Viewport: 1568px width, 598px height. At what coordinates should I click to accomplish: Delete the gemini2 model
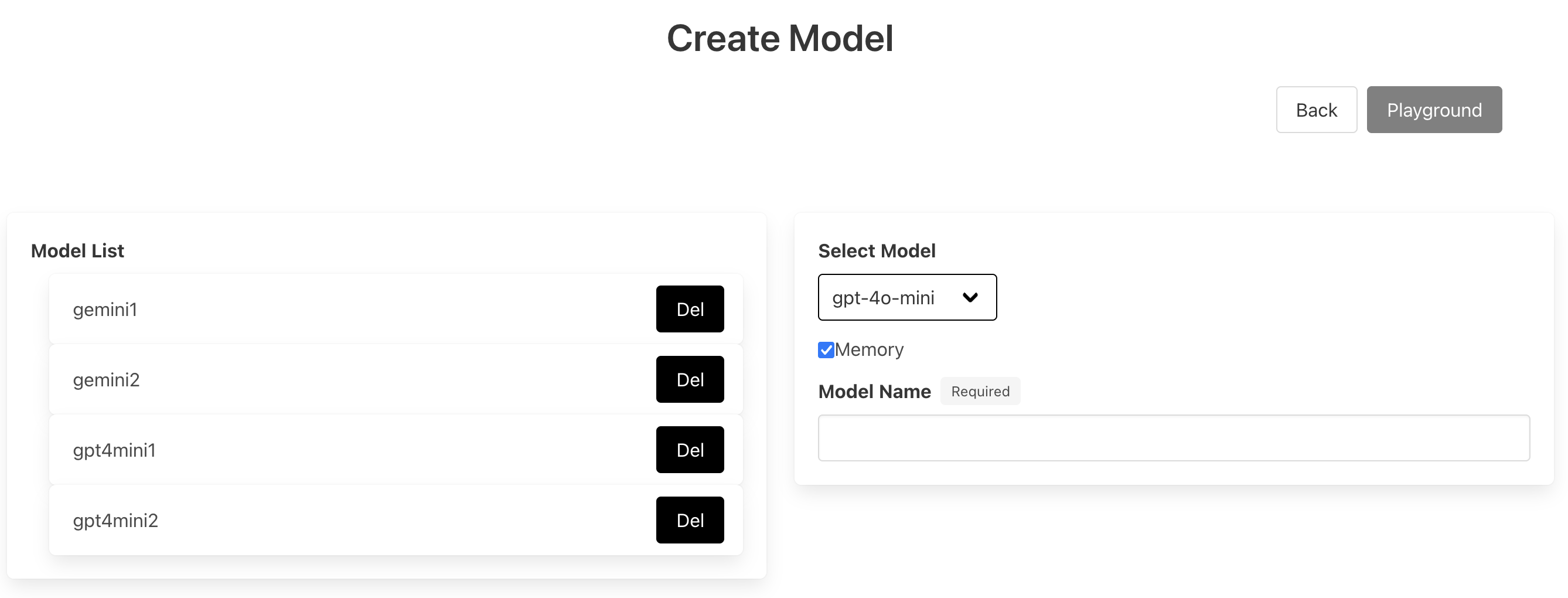coord(690,379)
